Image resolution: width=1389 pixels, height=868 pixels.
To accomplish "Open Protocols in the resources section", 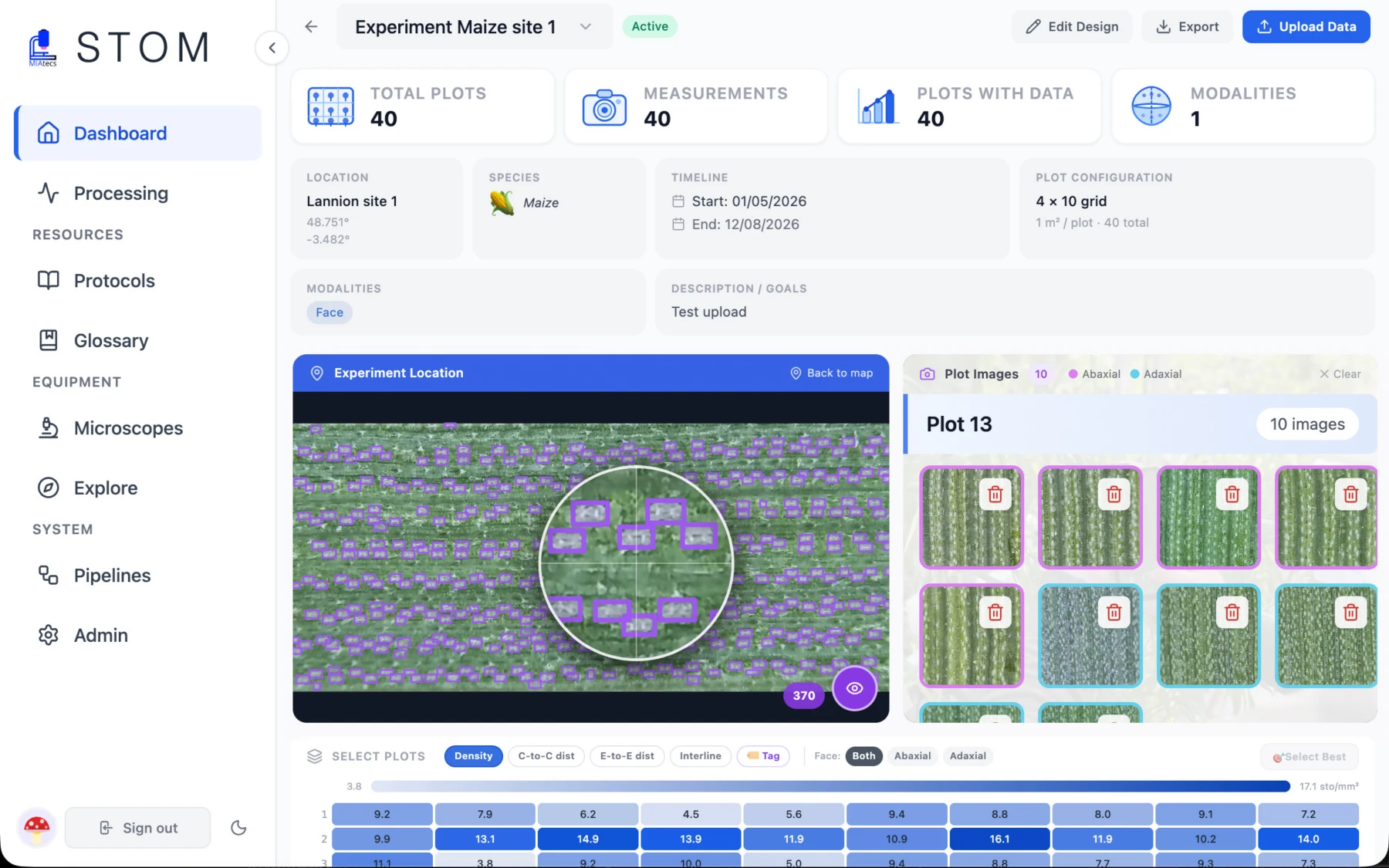I will (114, 281).
